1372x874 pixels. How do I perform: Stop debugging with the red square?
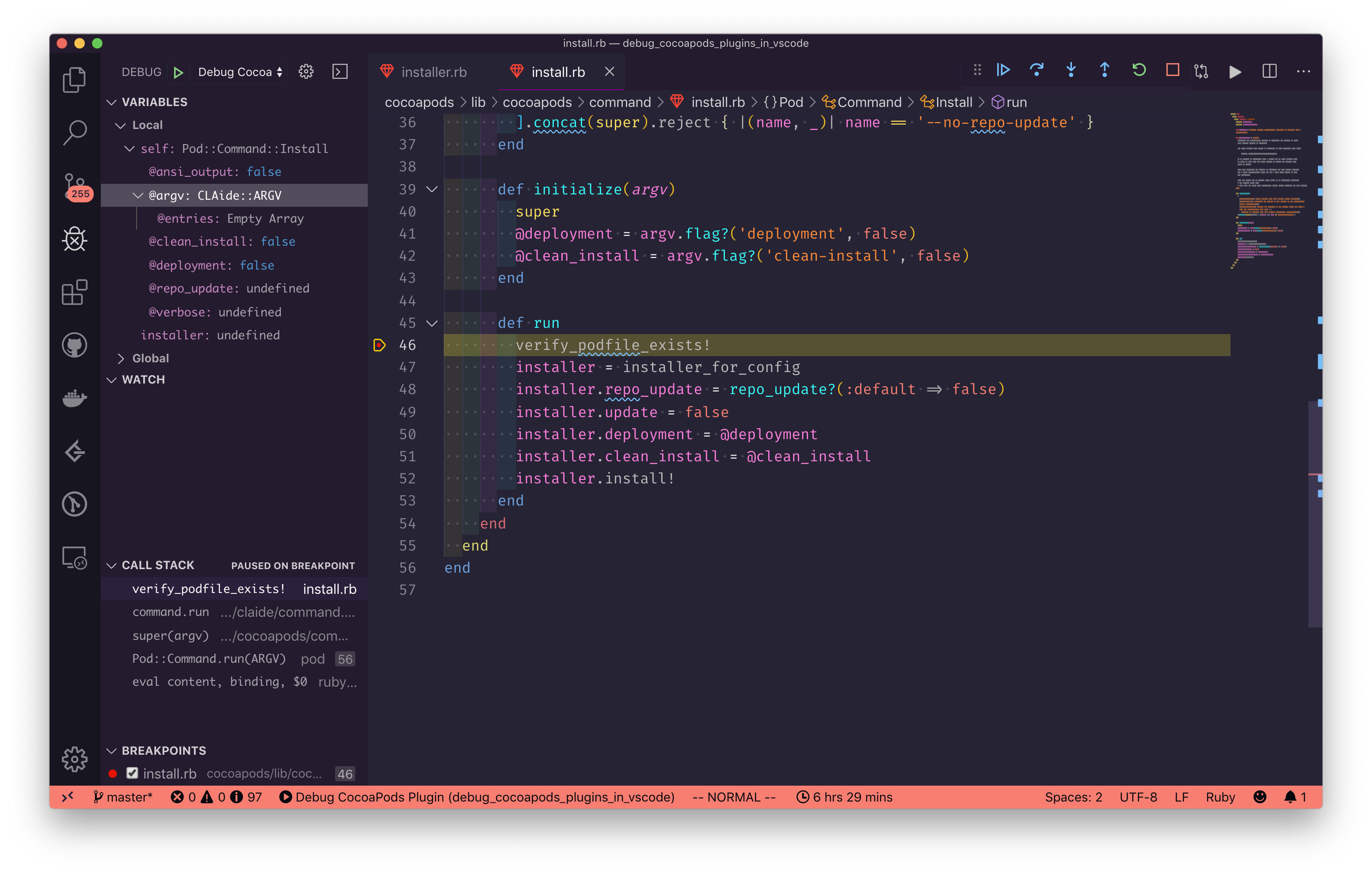tap(1172, 70)
